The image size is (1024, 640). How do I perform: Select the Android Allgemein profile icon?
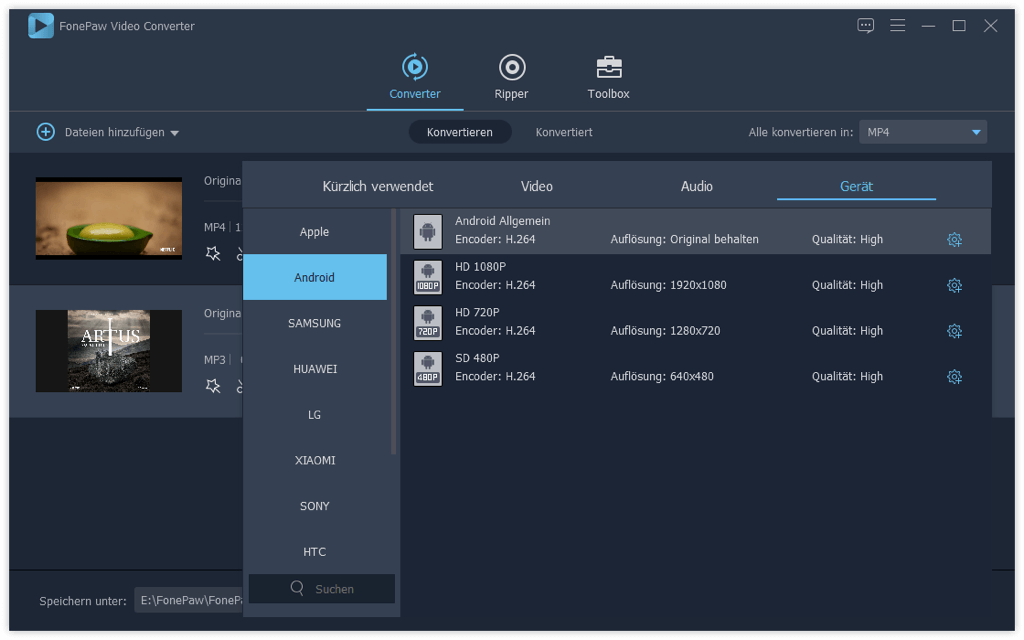coord(428,232)
